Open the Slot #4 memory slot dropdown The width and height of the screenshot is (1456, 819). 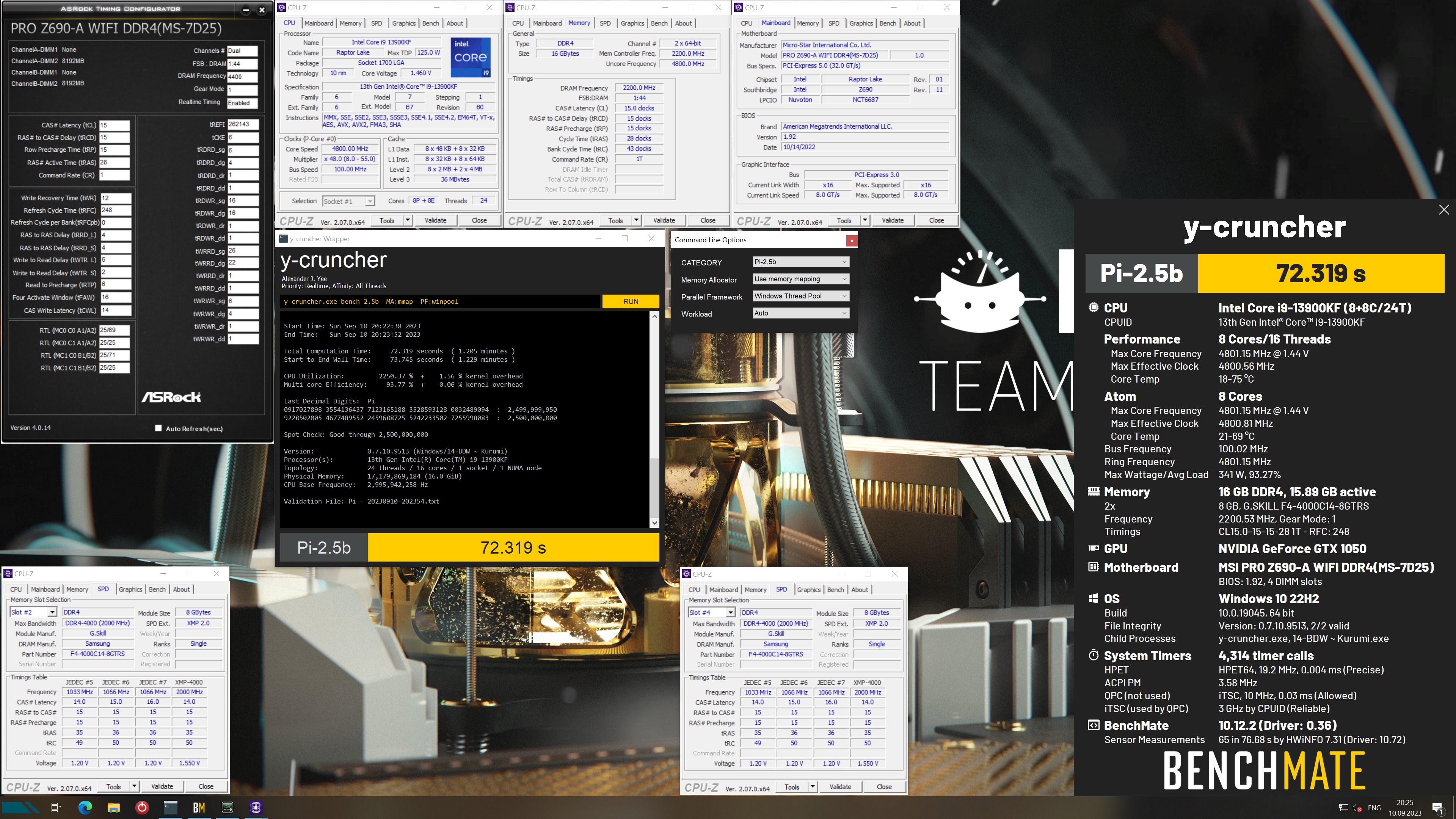coord(712,612)
